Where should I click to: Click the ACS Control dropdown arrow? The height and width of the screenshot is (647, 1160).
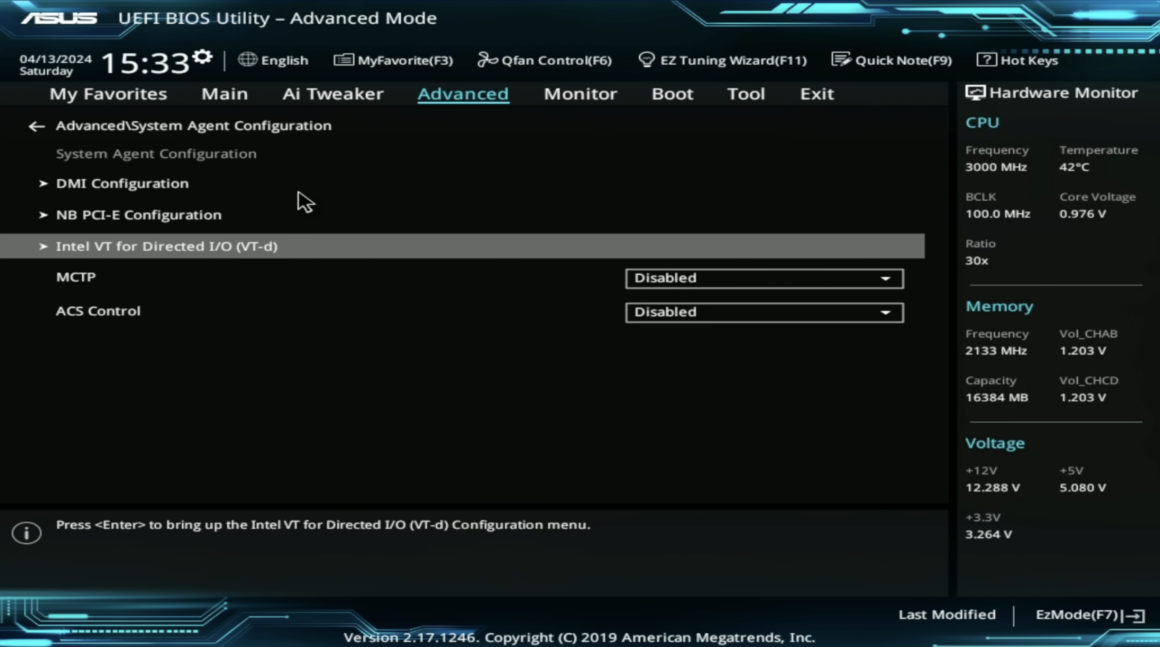886,313
